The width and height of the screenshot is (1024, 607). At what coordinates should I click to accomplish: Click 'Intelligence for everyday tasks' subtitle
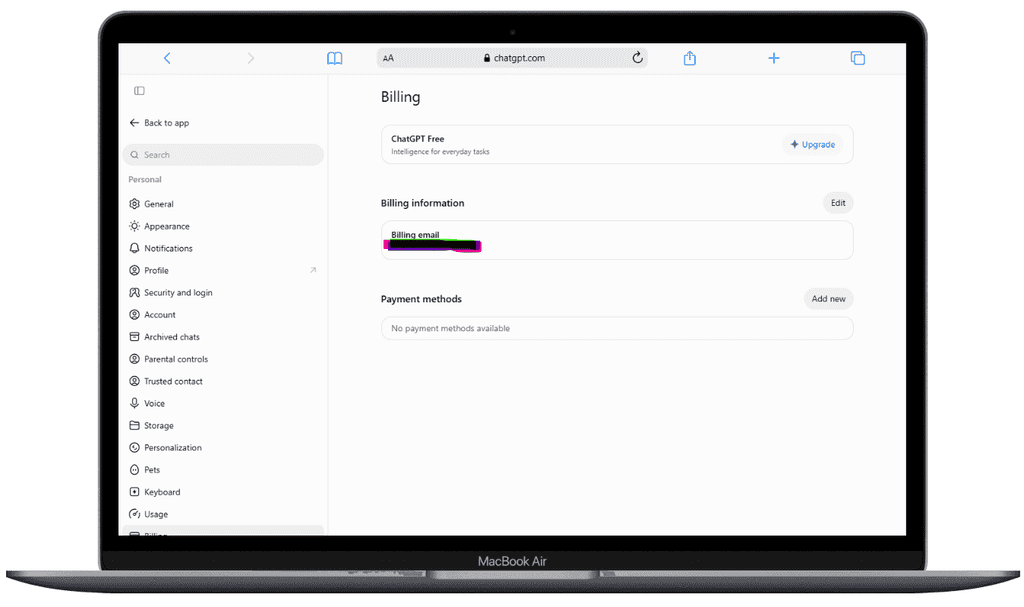pyautogui.click(x=440, y=152)
